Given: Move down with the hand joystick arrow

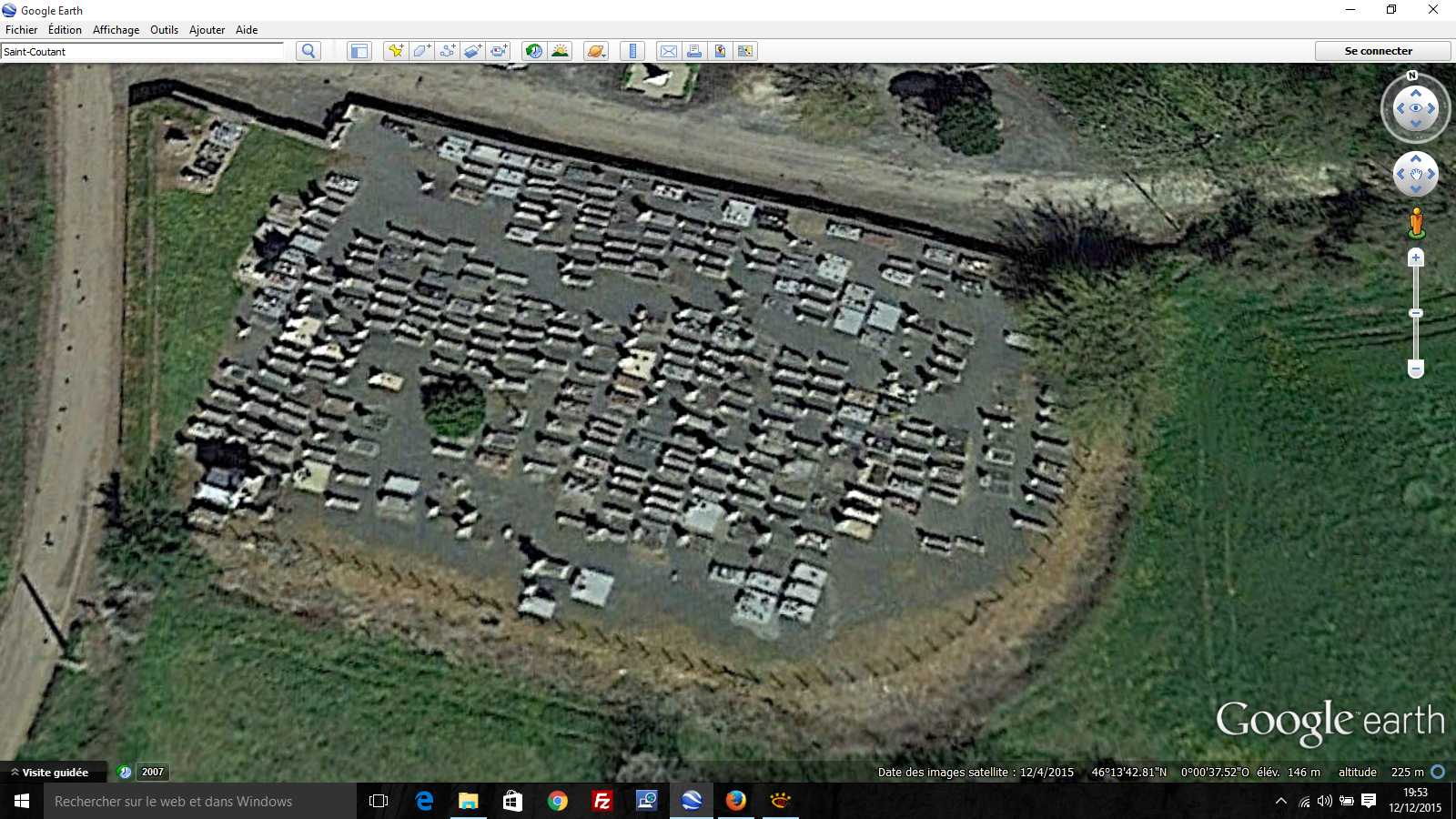Looking at the screenshot, I should pos(1416,189).
